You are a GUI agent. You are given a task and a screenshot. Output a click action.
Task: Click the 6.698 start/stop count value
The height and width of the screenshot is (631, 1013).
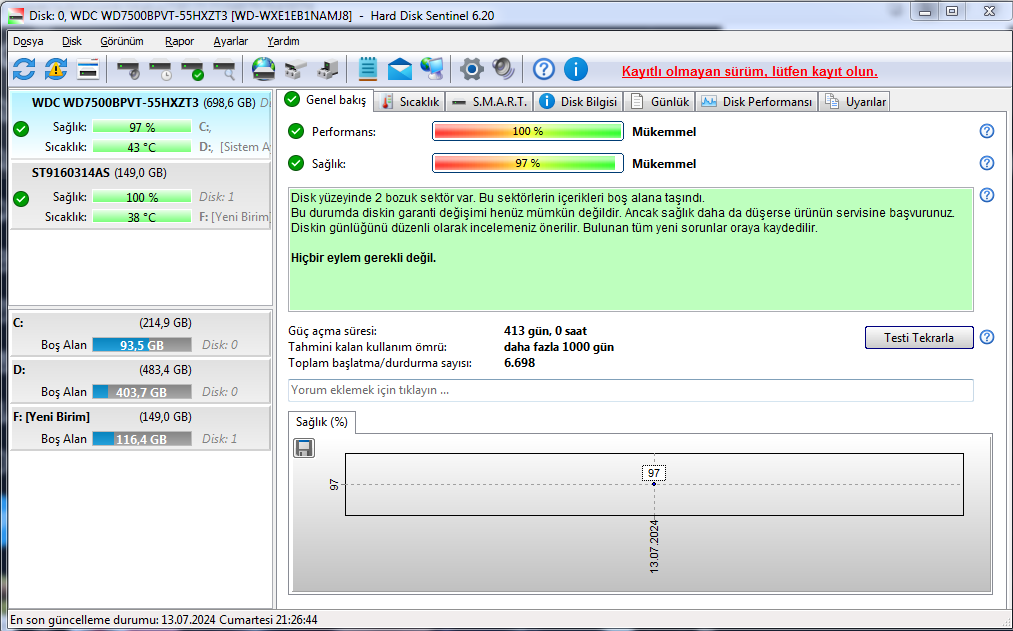tap(519, 363)
